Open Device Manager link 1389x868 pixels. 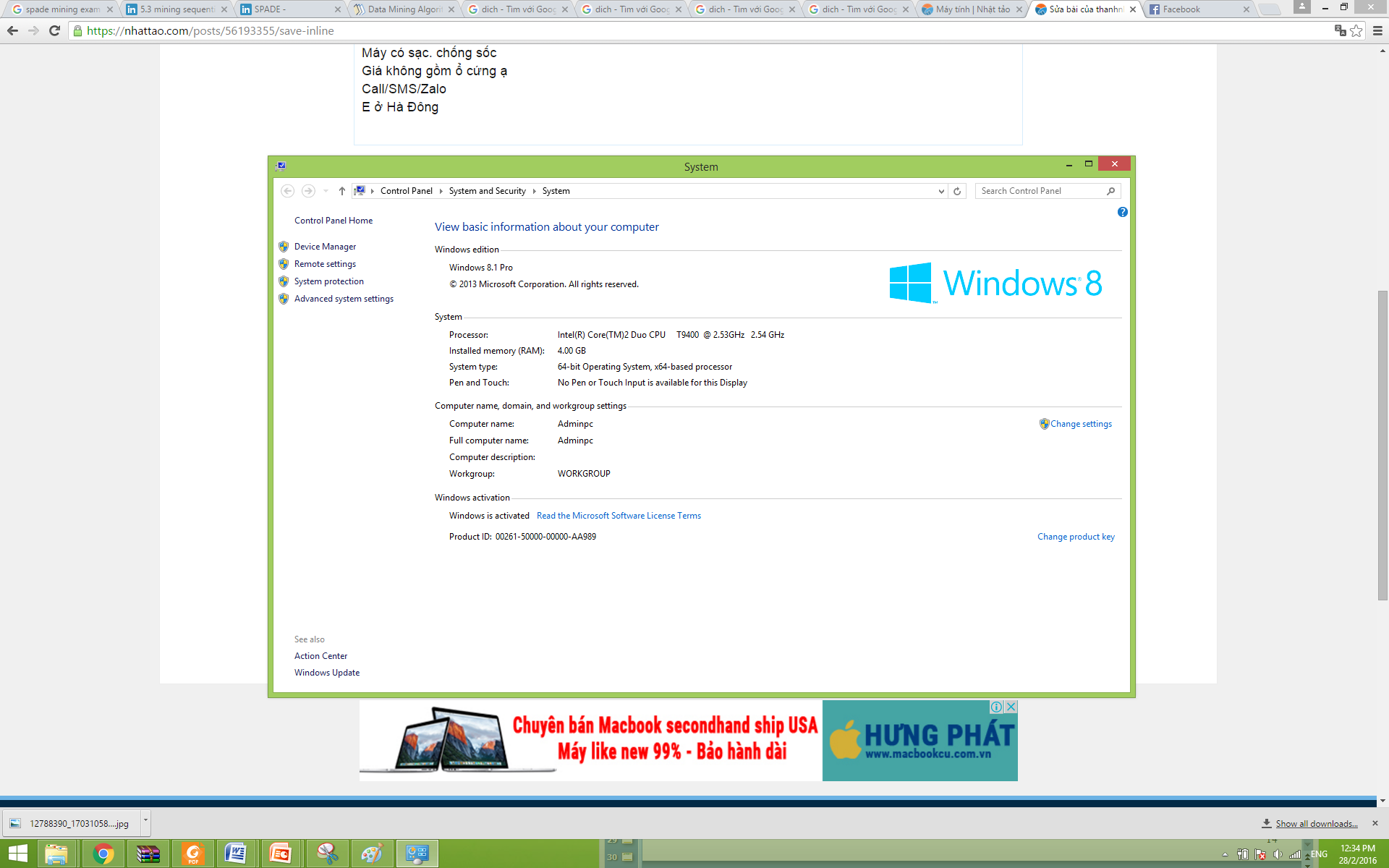click(325, 247)
